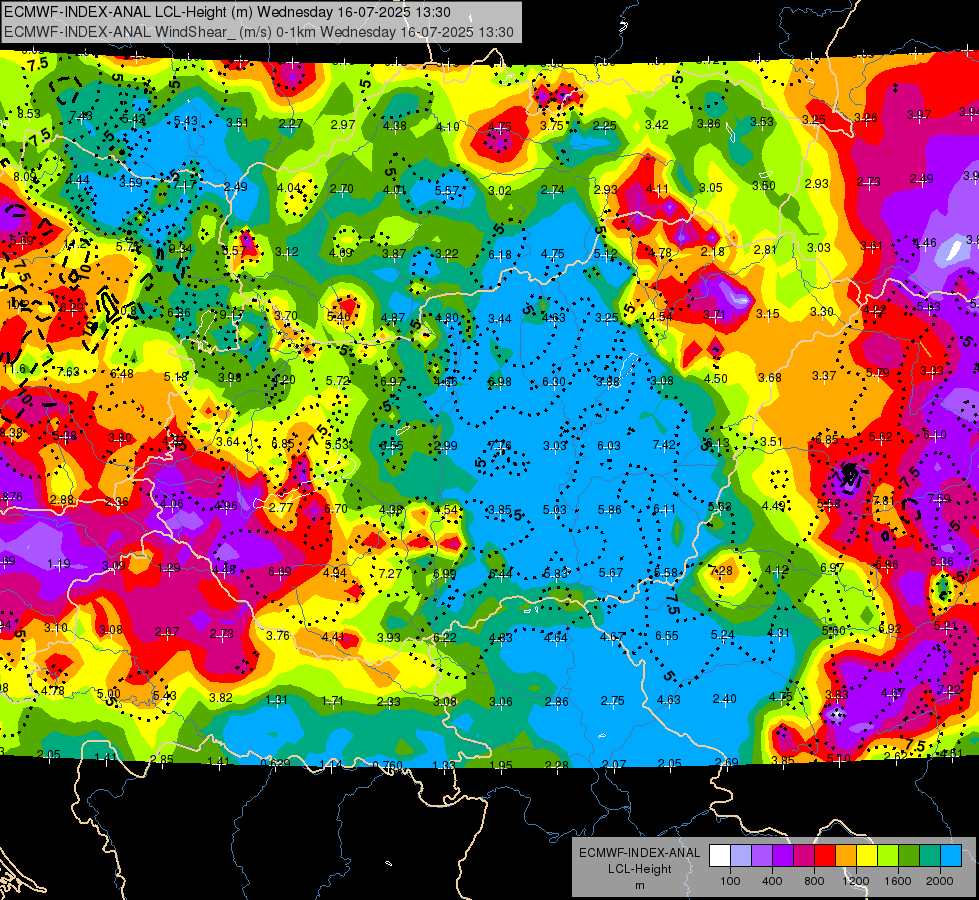Viewport: 979px width, 900px height.
Task: Click wind shear value 1.95
Action: (x=501, y=766)
